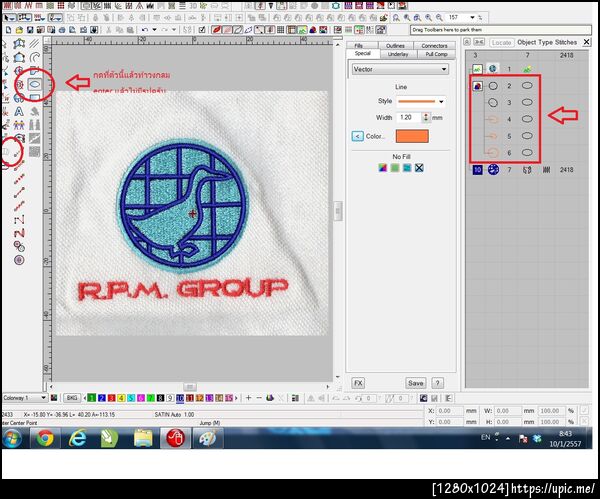
Task: Click the circles motif tool
Action: pos(19,246)
